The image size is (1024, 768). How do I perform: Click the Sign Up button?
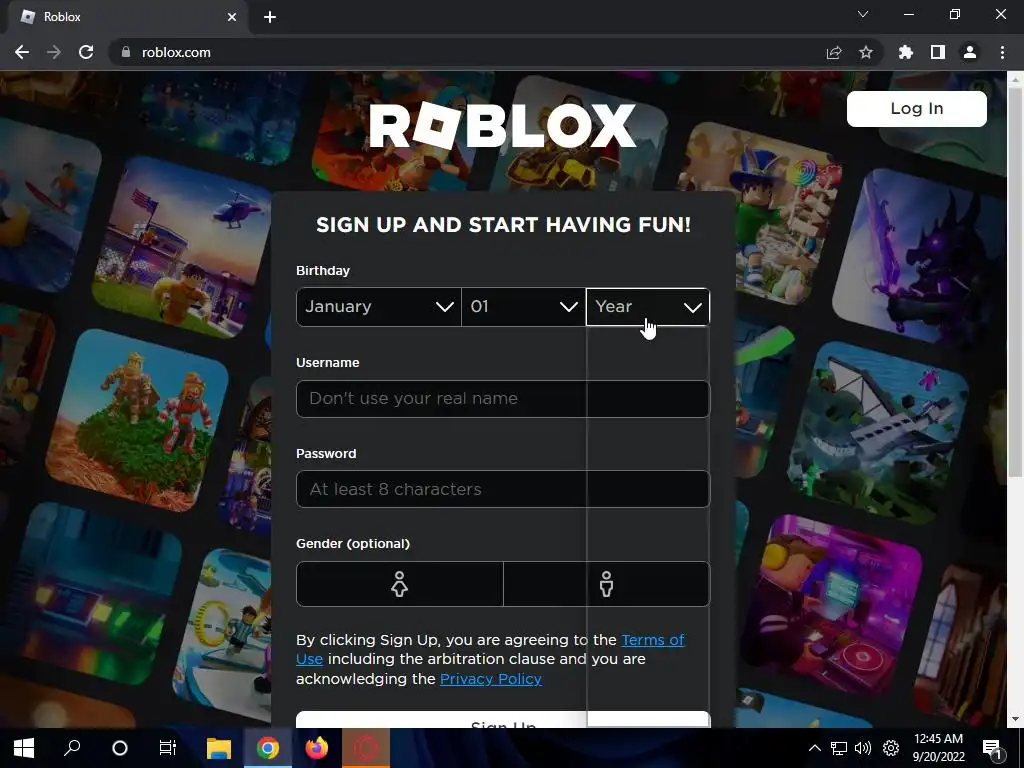(503, 720)
